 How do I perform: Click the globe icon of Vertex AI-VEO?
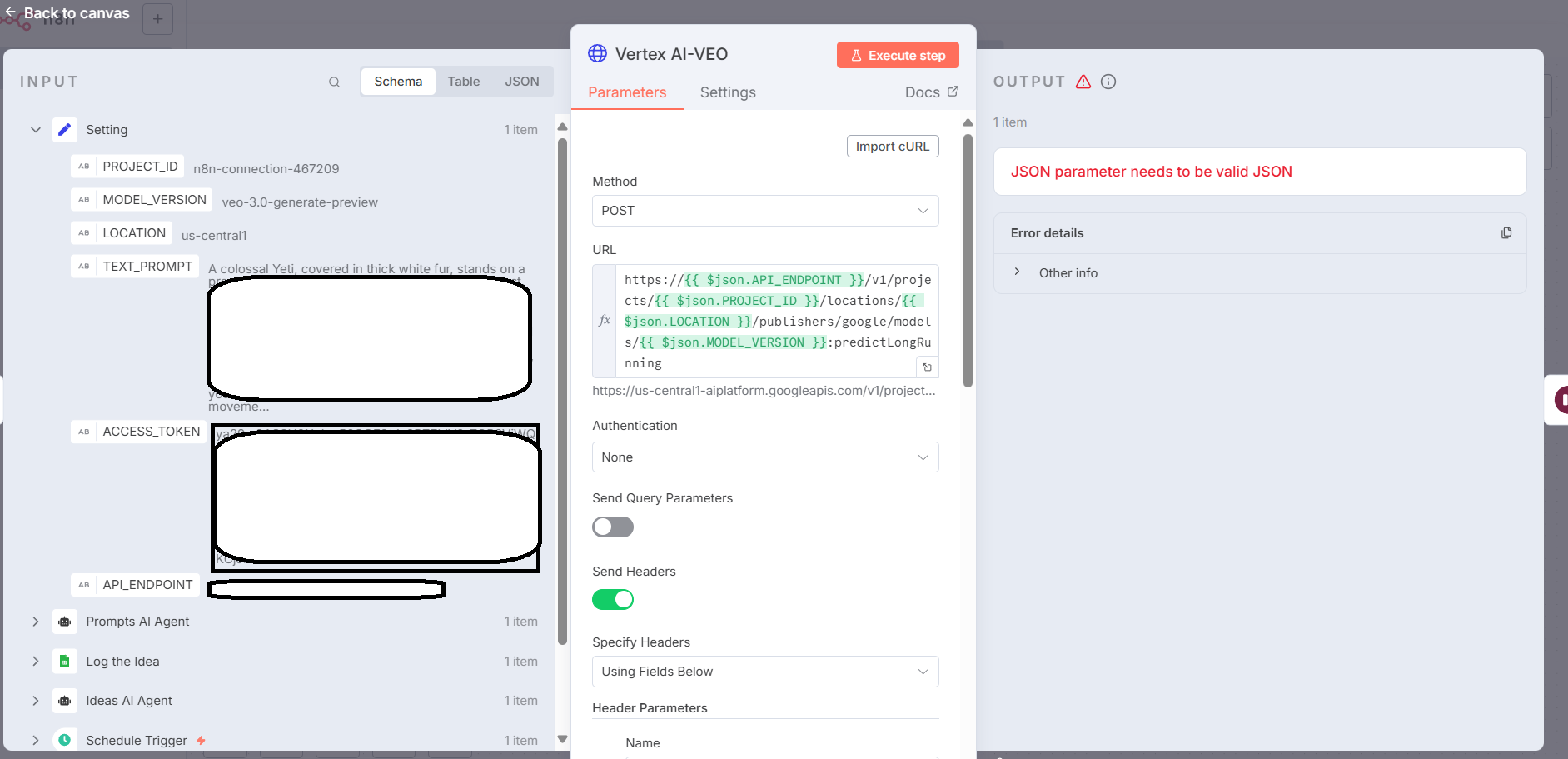pos(598,54)
